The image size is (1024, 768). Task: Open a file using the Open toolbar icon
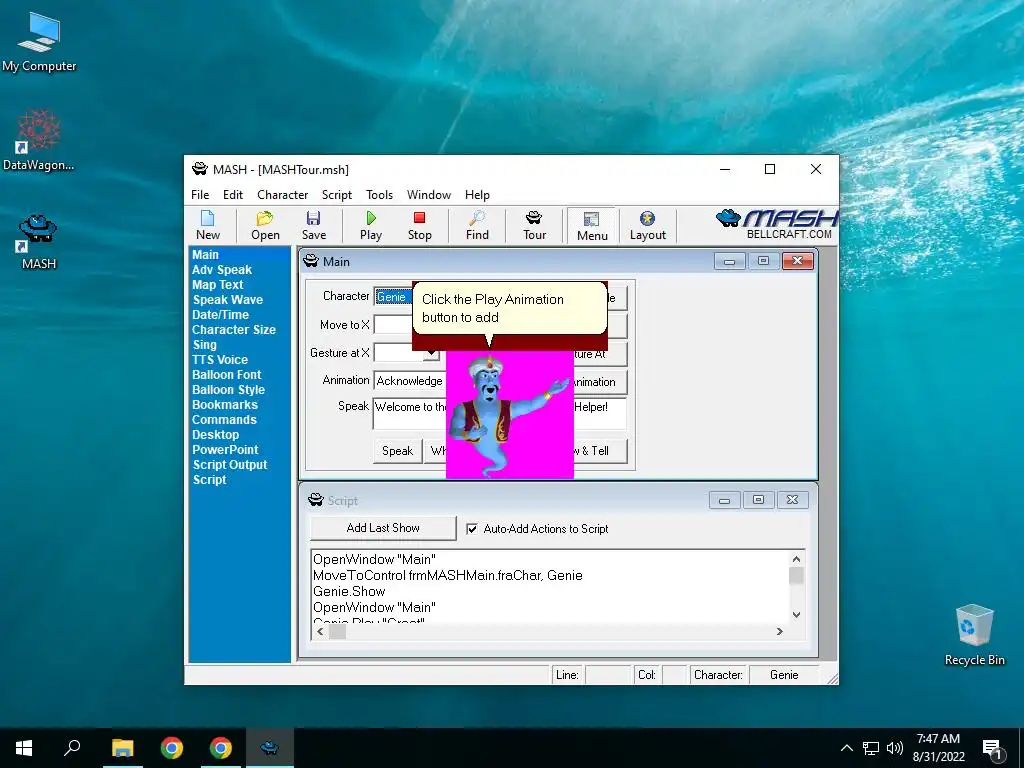pos(265,225)
